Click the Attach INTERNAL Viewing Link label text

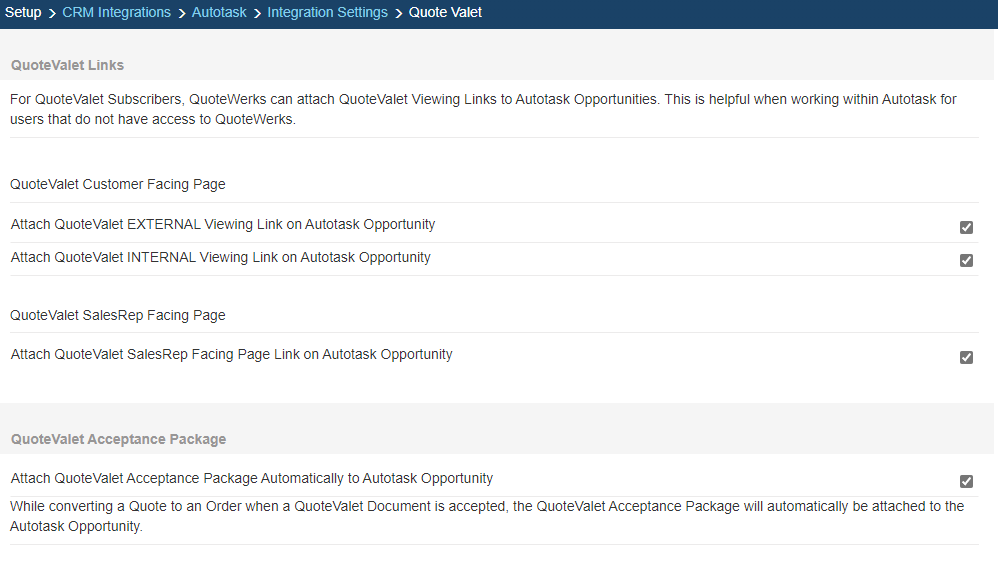pos(221,257)
